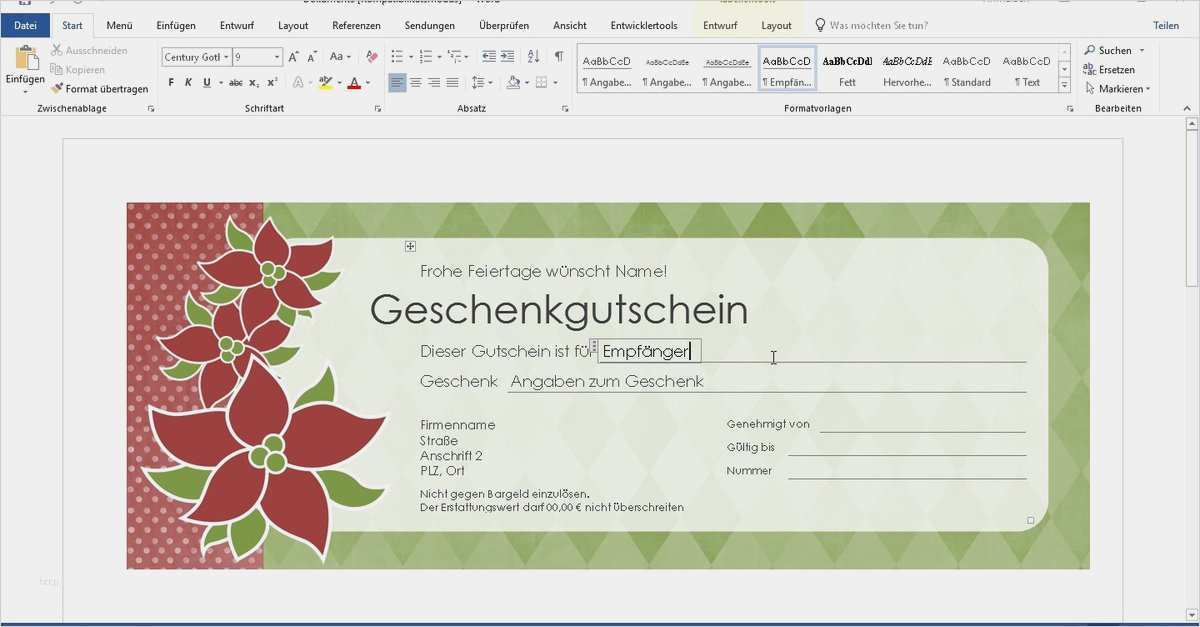This screenshot has width=1200, height=627.
Task: Open the font color swatch dropdown
Action: 367,82
